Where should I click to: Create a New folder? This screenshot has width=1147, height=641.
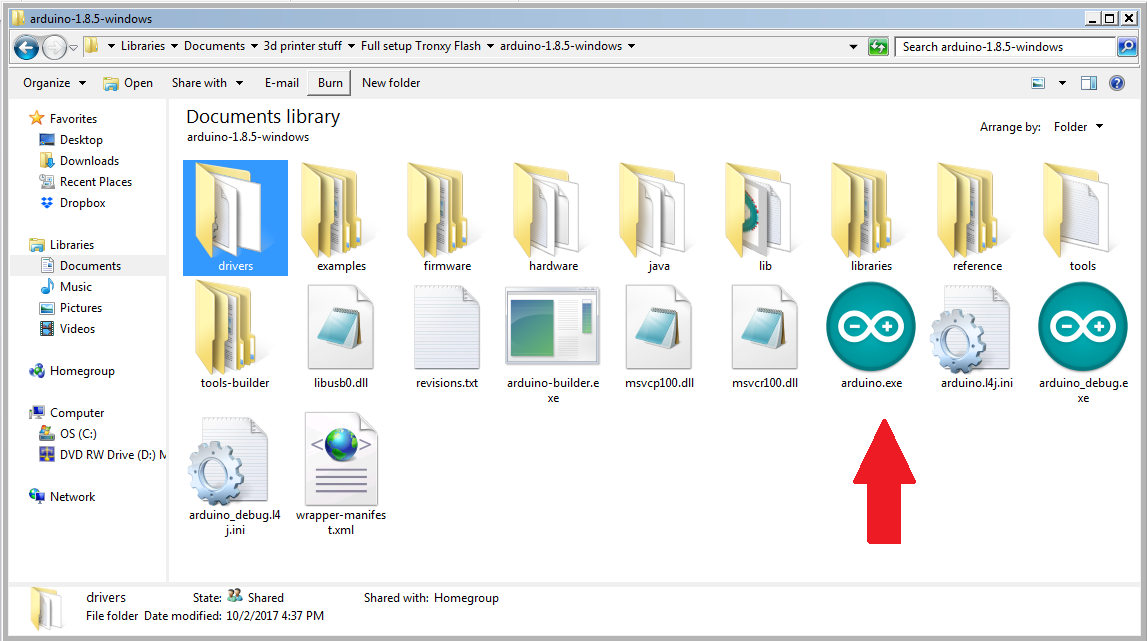tap(391, 83)
